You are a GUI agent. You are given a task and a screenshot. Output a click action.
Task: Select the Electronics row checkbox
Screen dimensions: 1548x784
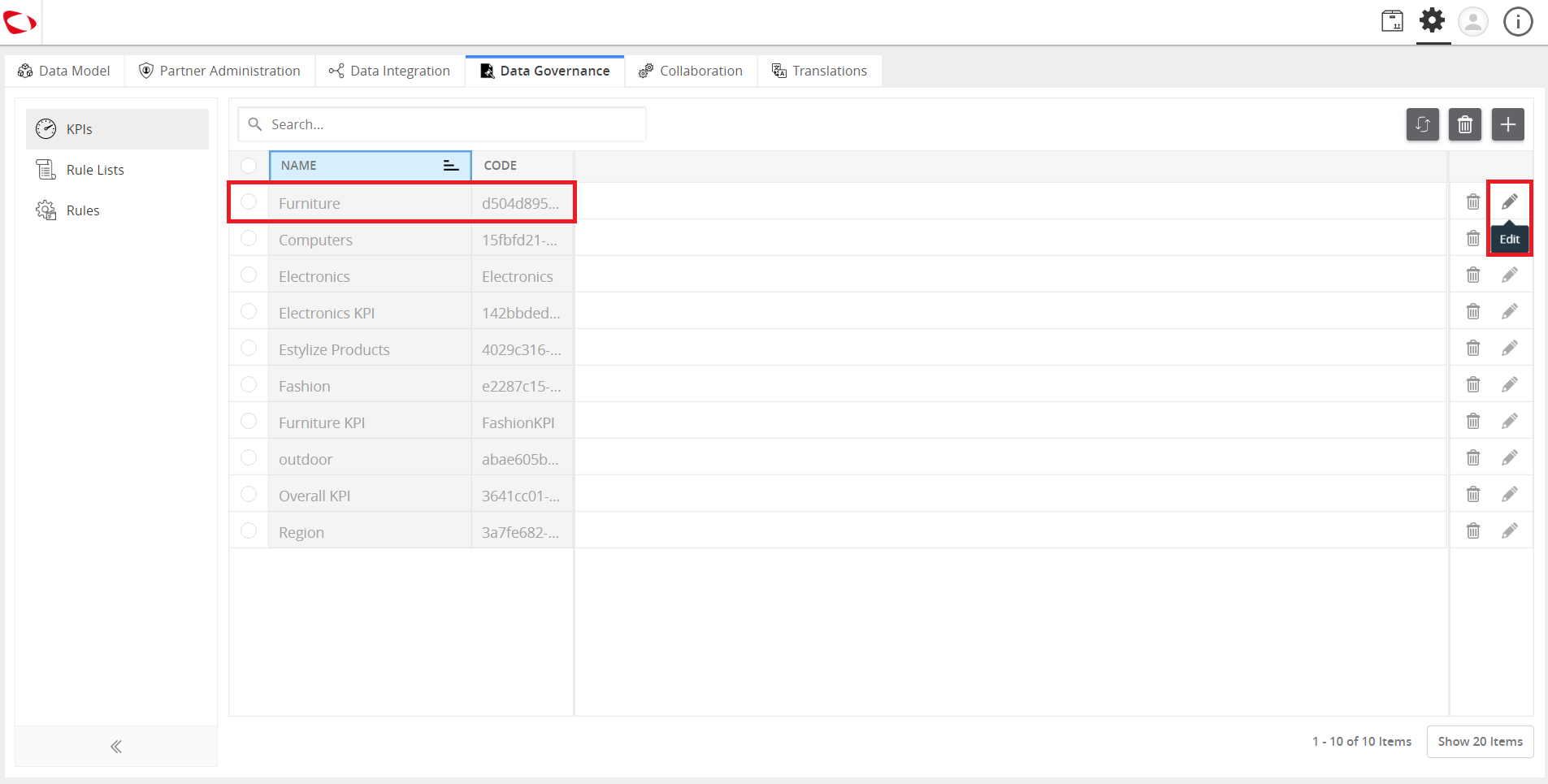249,275
